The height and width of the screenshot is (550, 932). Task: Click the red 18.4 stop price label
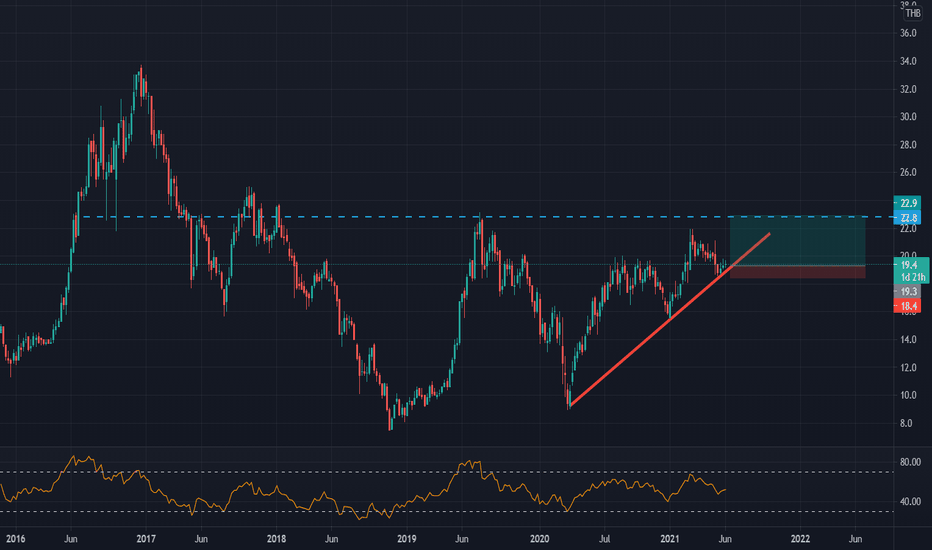[x=908, y=306]
